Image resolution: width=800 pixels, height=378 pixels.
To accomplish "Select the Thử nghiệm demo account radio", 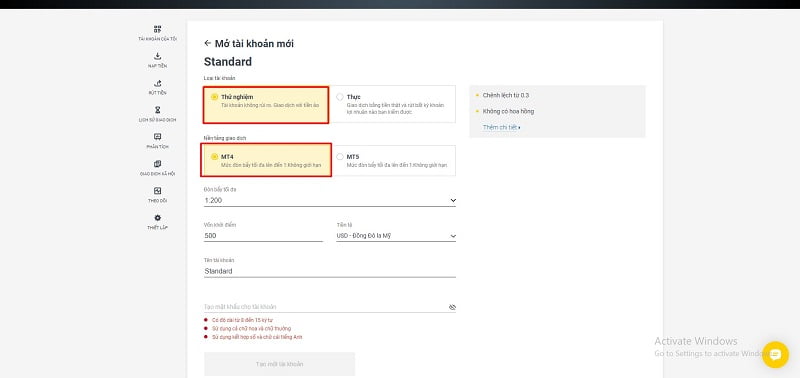I will pos(214,97).
